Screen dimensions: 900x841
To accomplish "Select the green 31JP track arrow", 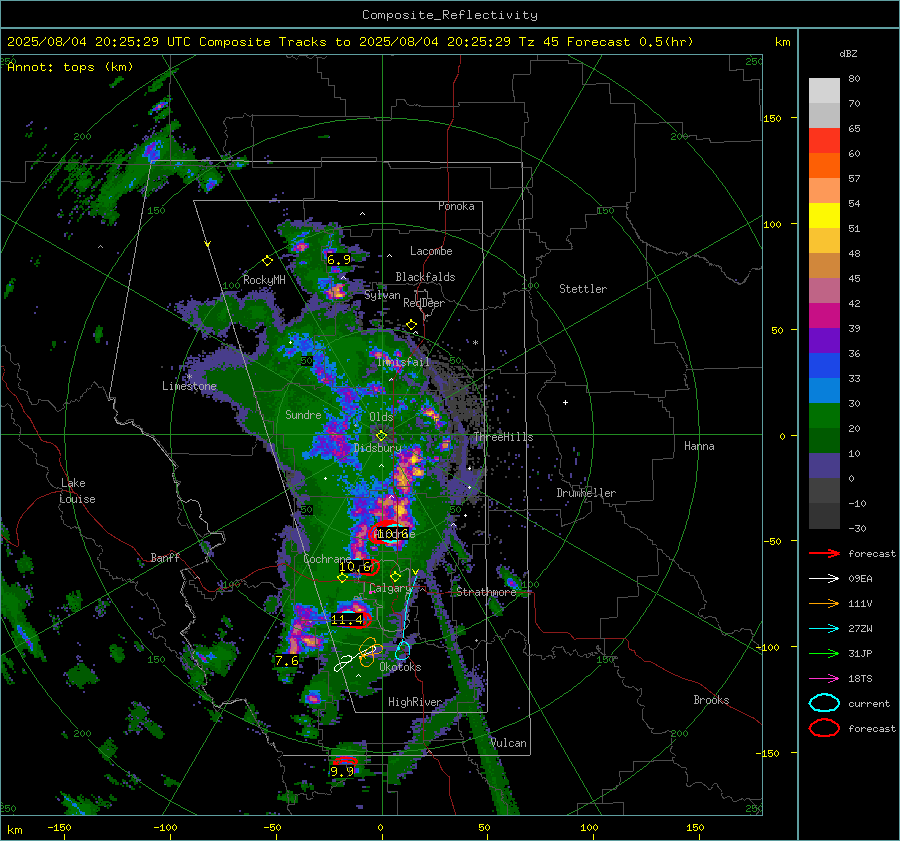I will (824, 653).
